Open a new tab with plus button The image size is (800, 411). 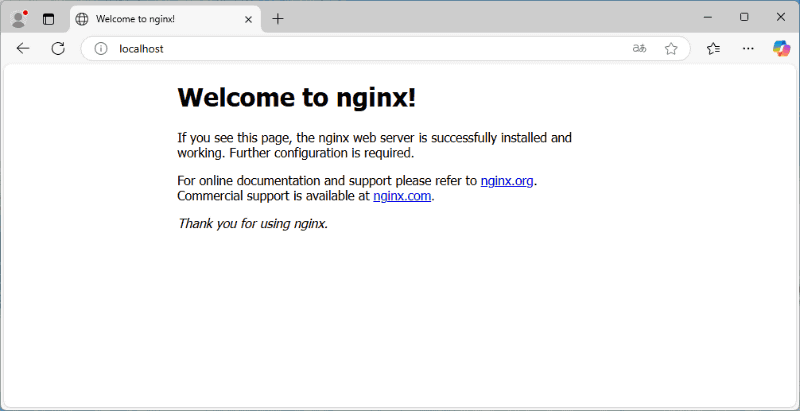tap(278, 19)
